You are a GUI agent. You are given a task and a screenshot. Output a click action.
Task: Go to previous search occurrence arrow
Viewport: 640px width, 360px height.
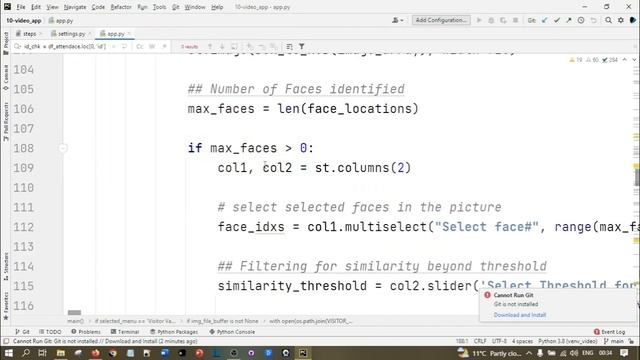(210, 47)
